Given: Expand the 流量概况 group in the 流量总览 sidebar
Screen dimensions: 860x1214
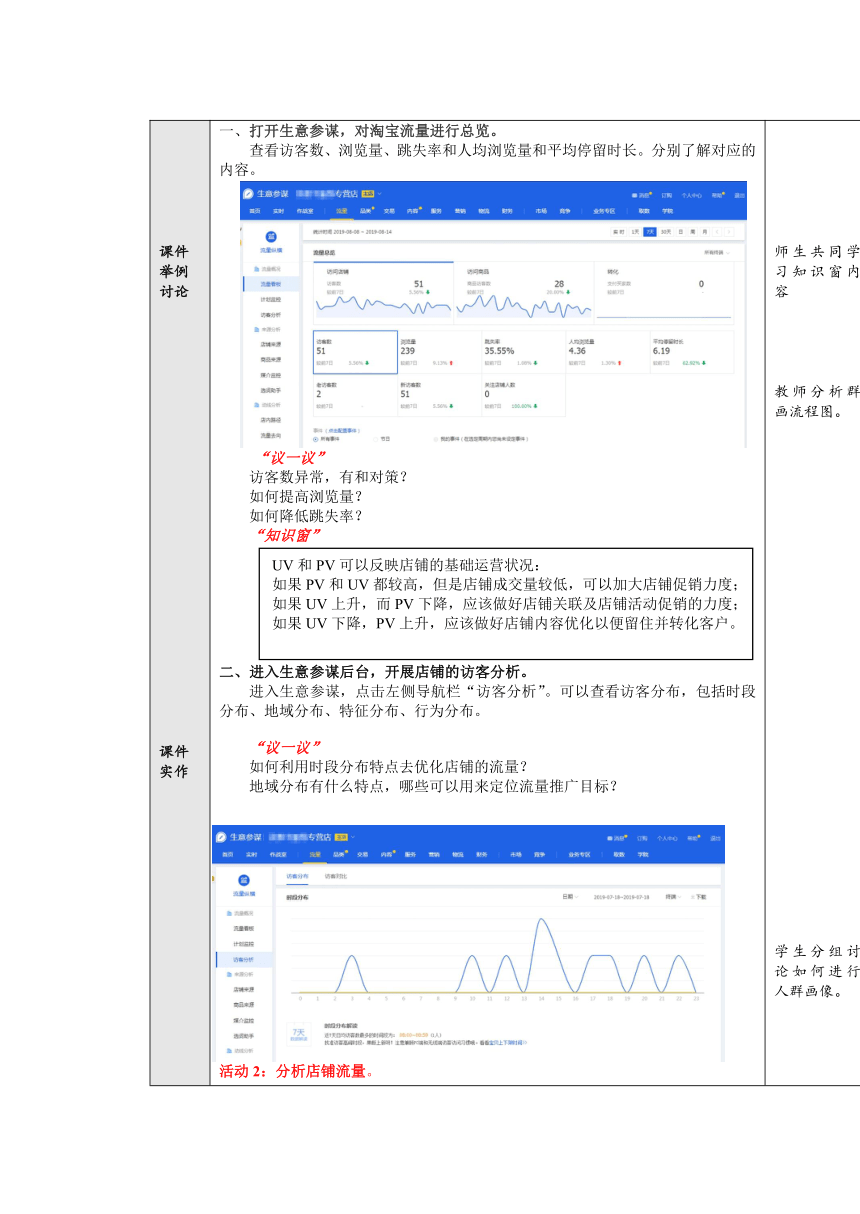Looking at the screenshot, I should click(x=268, y=268).
